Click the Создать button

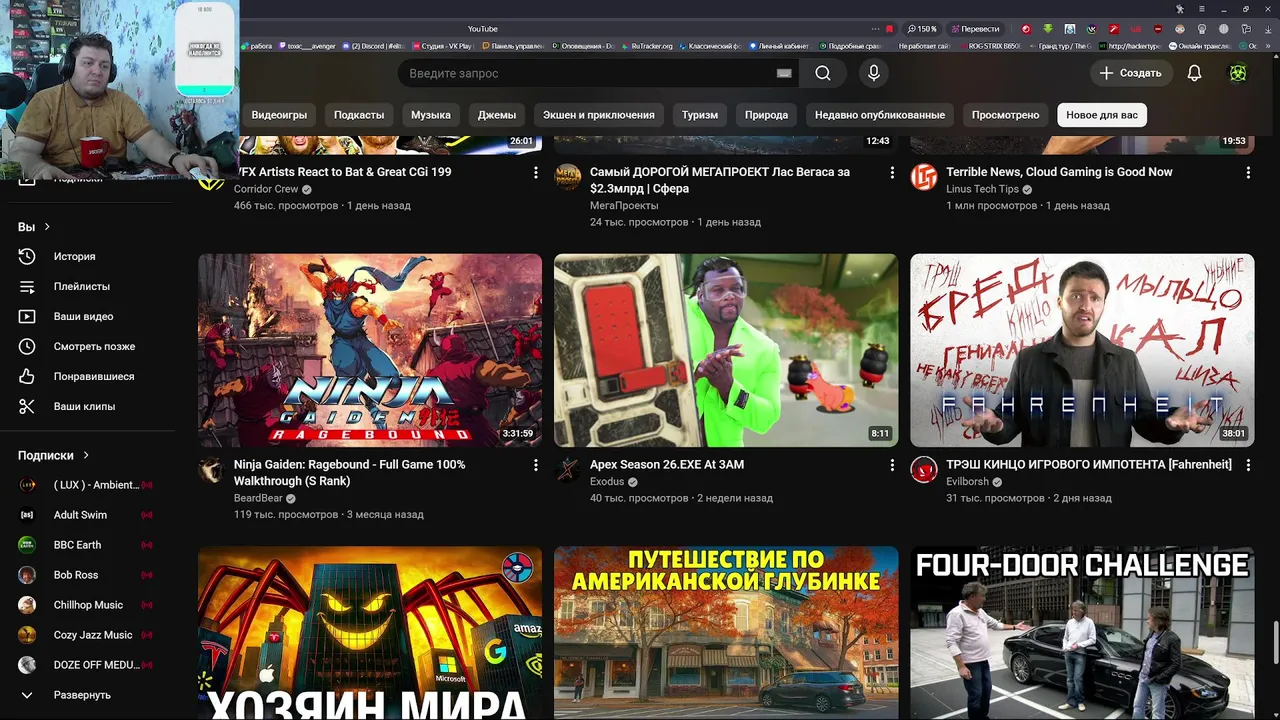point(1130,73)
